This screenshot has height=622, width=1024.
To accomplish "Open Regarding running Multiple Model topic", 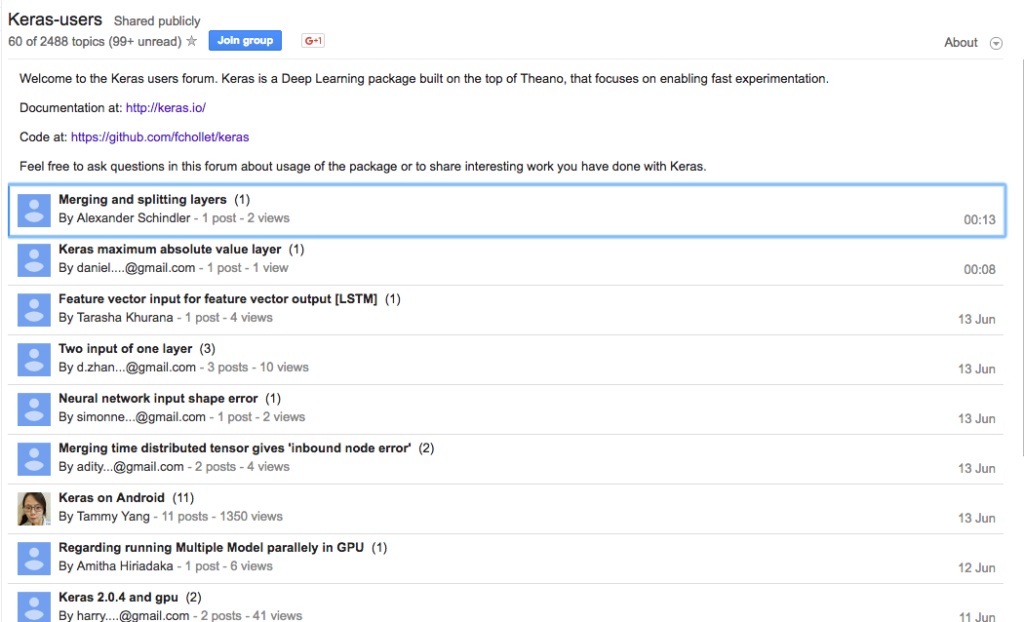I will coord(211,547).
